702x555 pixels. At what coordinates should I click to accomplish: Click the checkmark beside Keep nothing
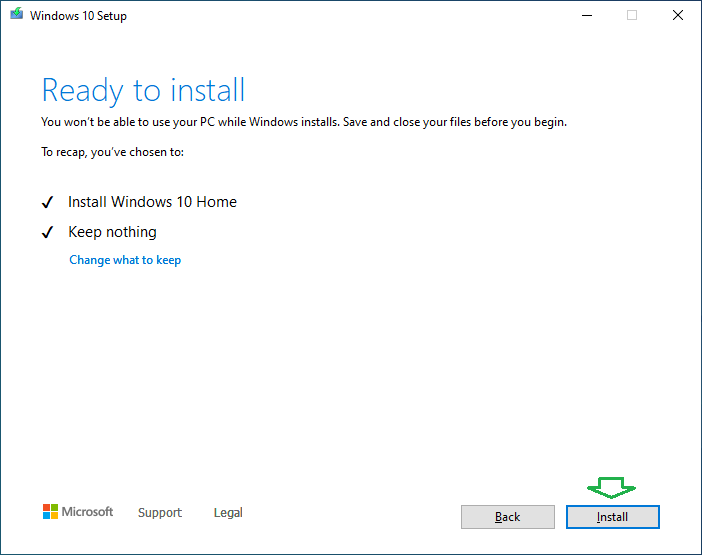coord(47,232)
